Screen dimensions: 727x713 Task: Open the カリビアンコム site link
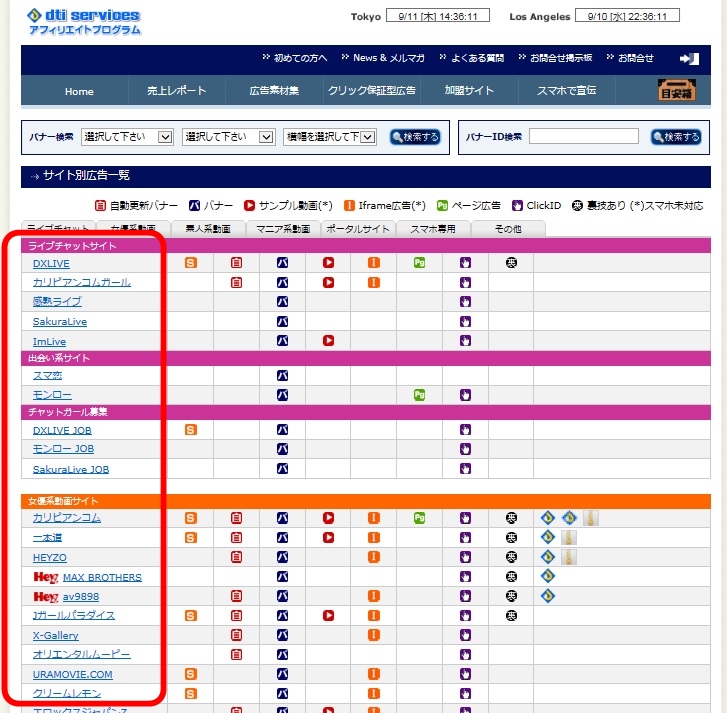(67, 518)
